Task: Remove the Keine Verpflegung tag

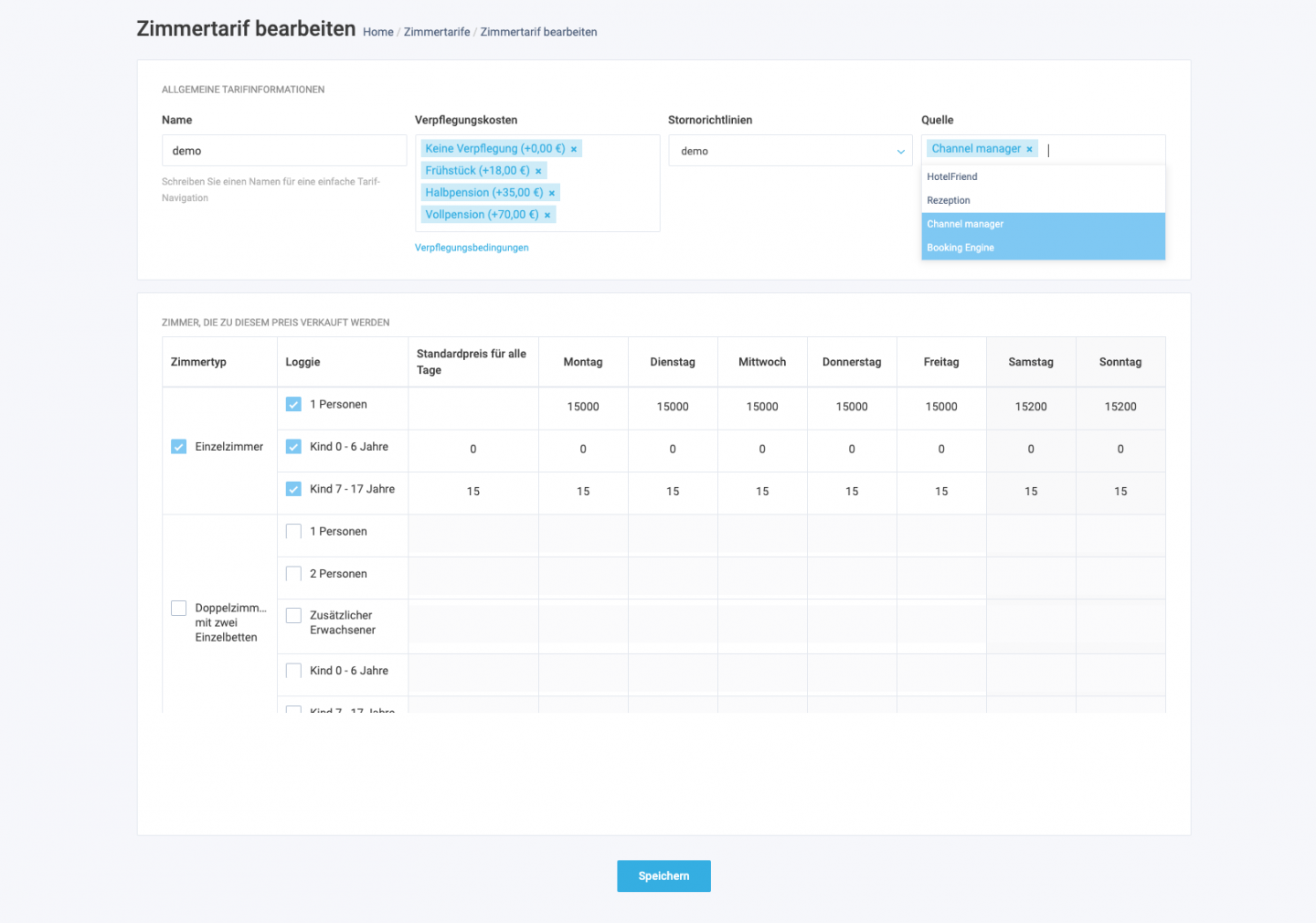Action: pos(574,149)
